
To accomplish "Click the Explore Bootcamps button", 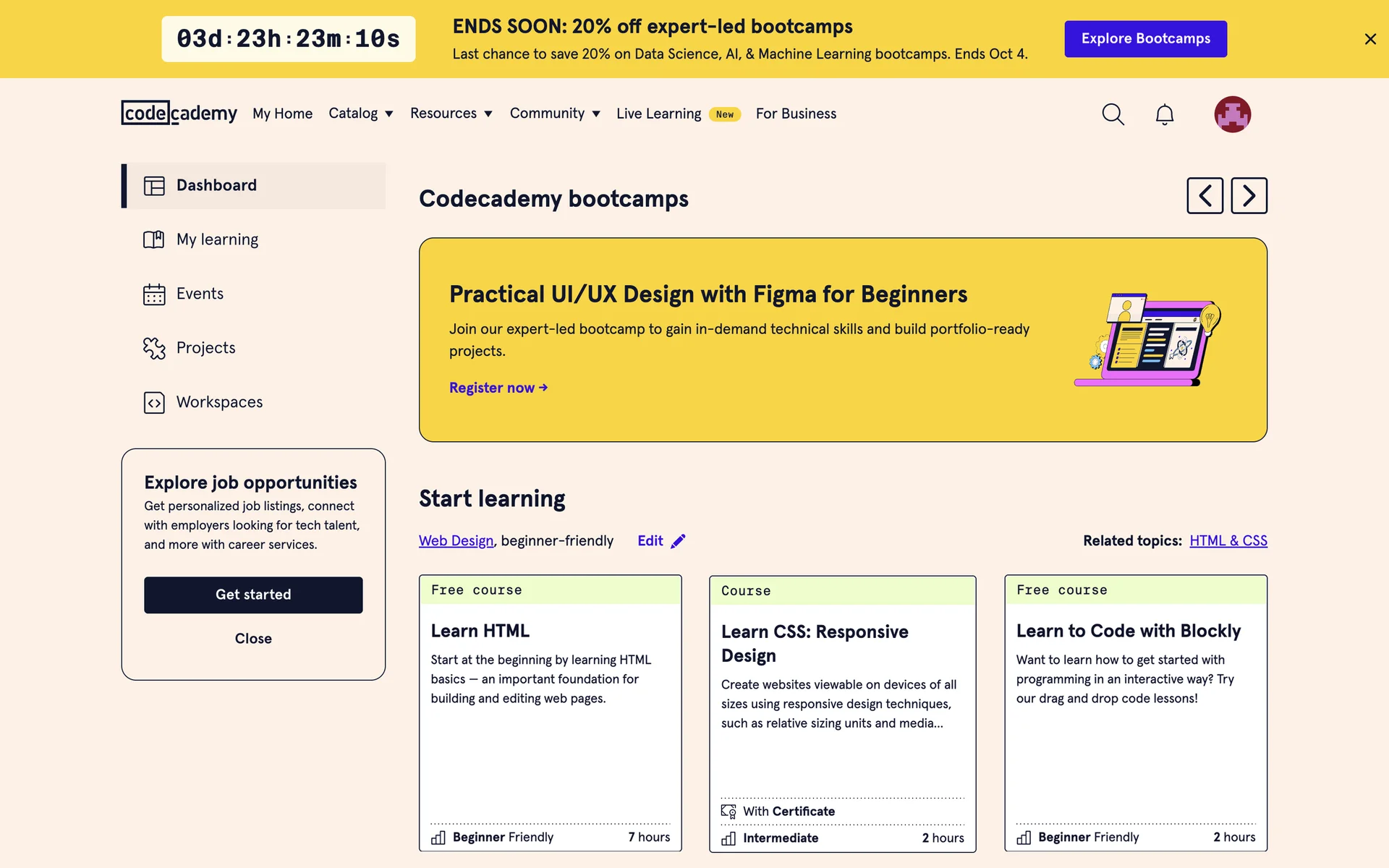I will click(1145, 39).
